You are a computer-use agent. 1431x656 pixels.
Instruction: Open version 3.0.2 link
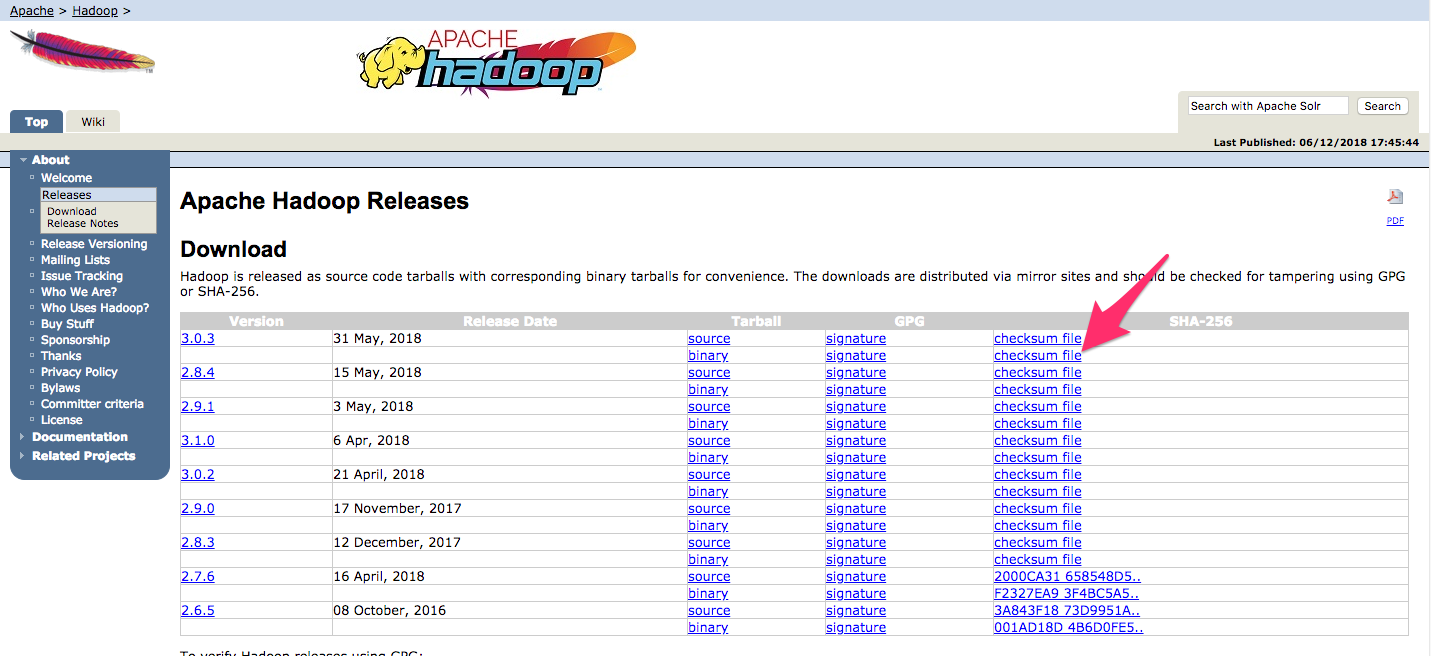coord(198,475)
